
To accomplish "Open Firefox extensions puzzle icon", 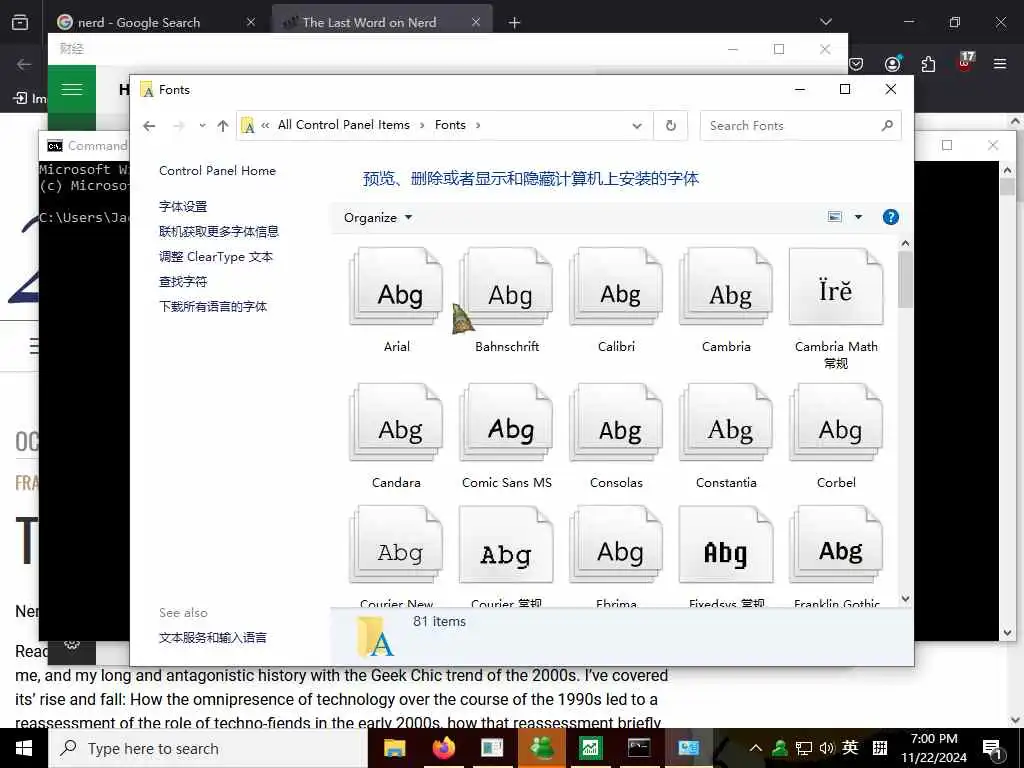I will click(928, 64).
